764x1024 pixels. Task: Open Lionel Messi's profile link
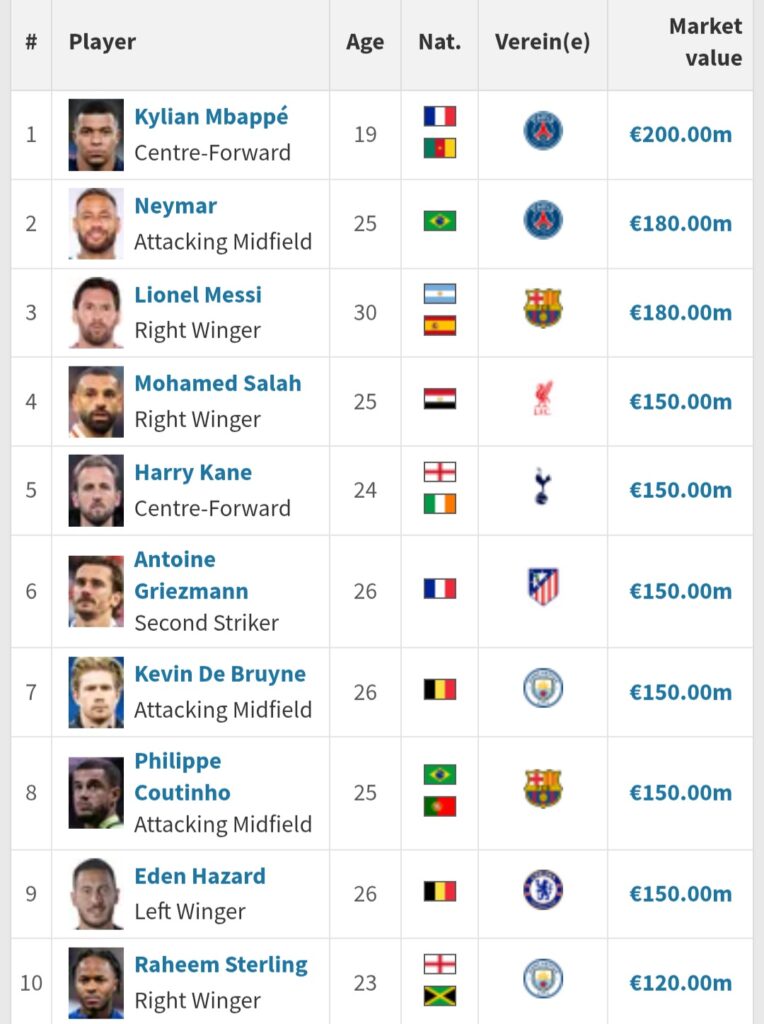198,295
